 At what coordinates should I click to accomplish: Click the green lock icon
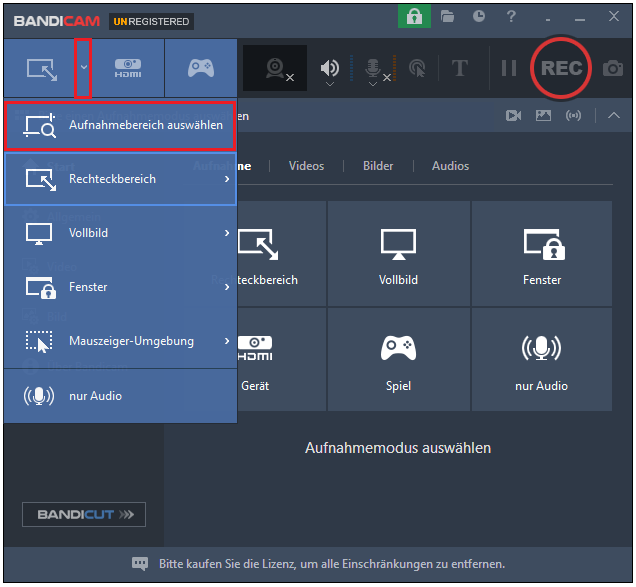pos(414,17)
